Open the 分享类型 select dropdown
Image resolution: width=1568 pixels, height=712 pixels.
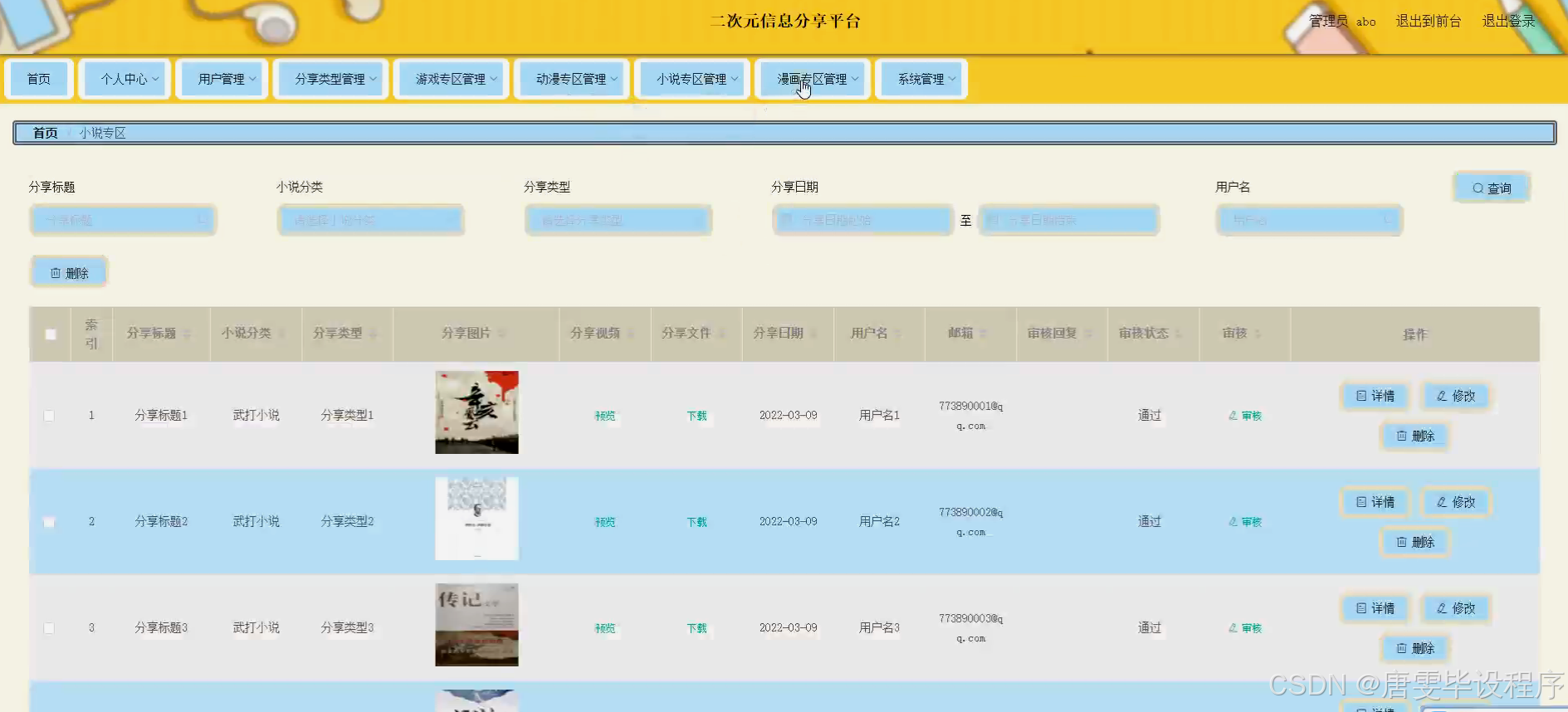(x=618, y=220)
